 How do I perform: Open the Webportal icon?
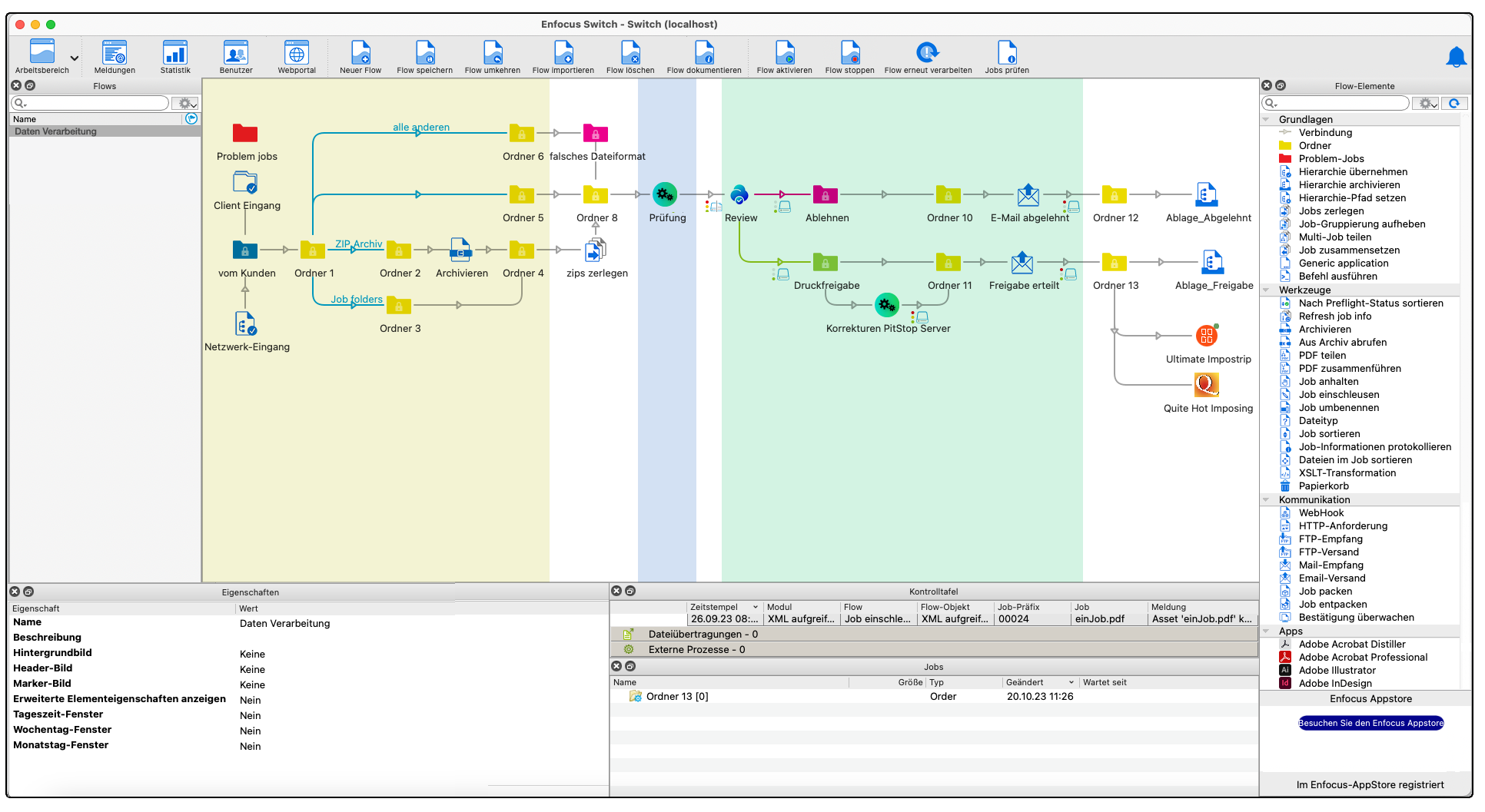click(x=297, y=54)
